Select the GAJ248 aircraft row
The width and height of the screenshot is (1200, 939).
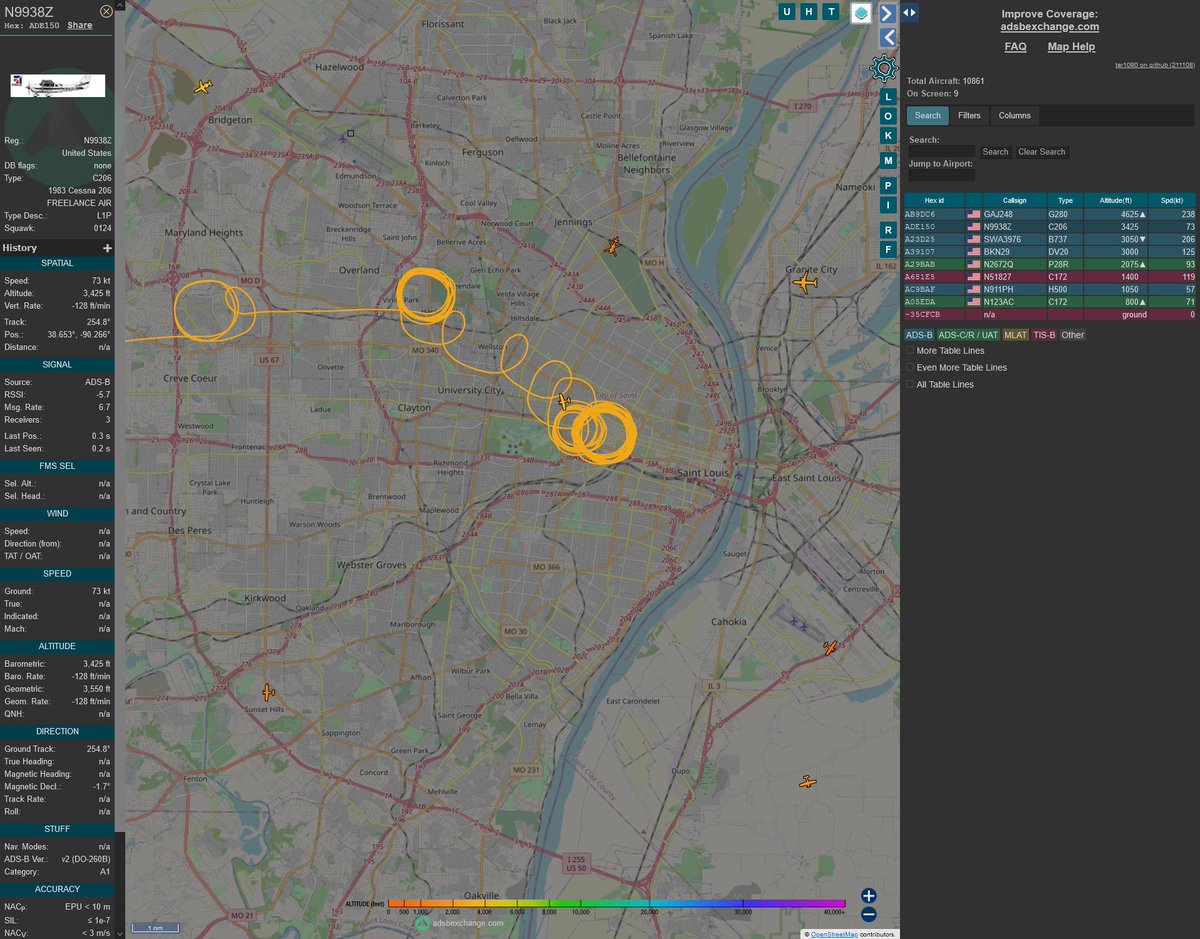click(1050, 214)
